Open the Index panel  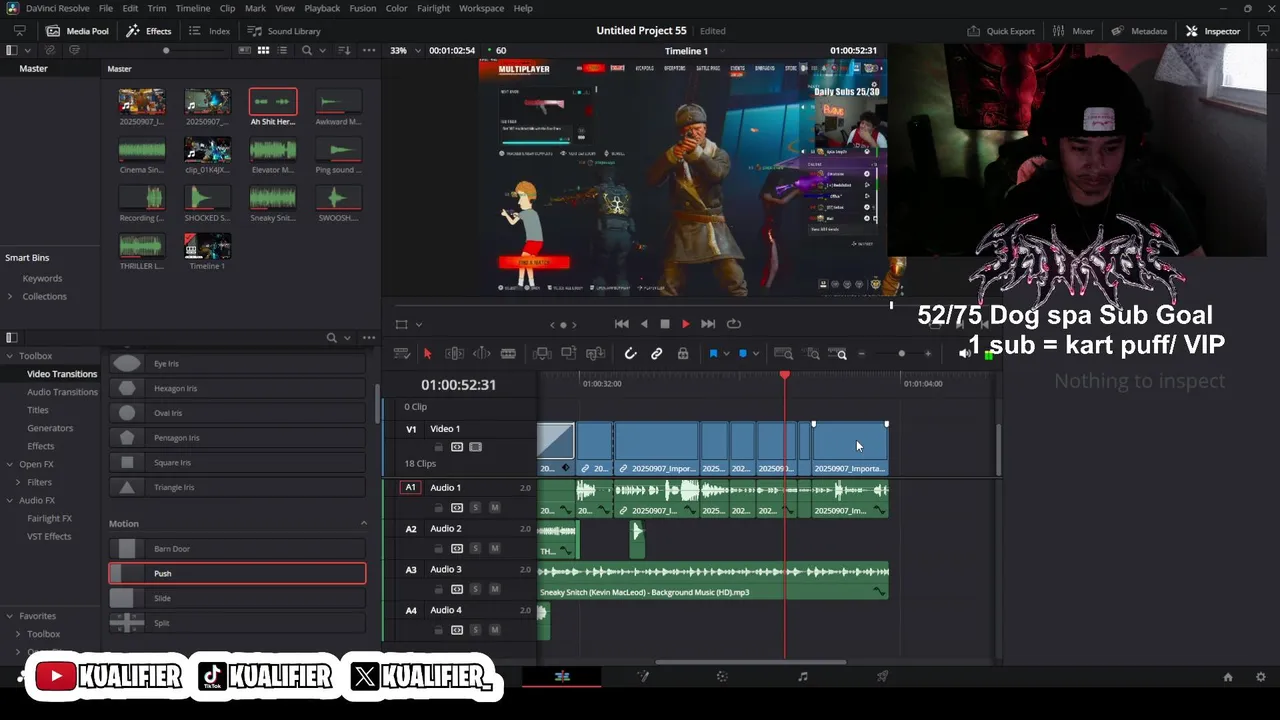click(x=209, y=31)
